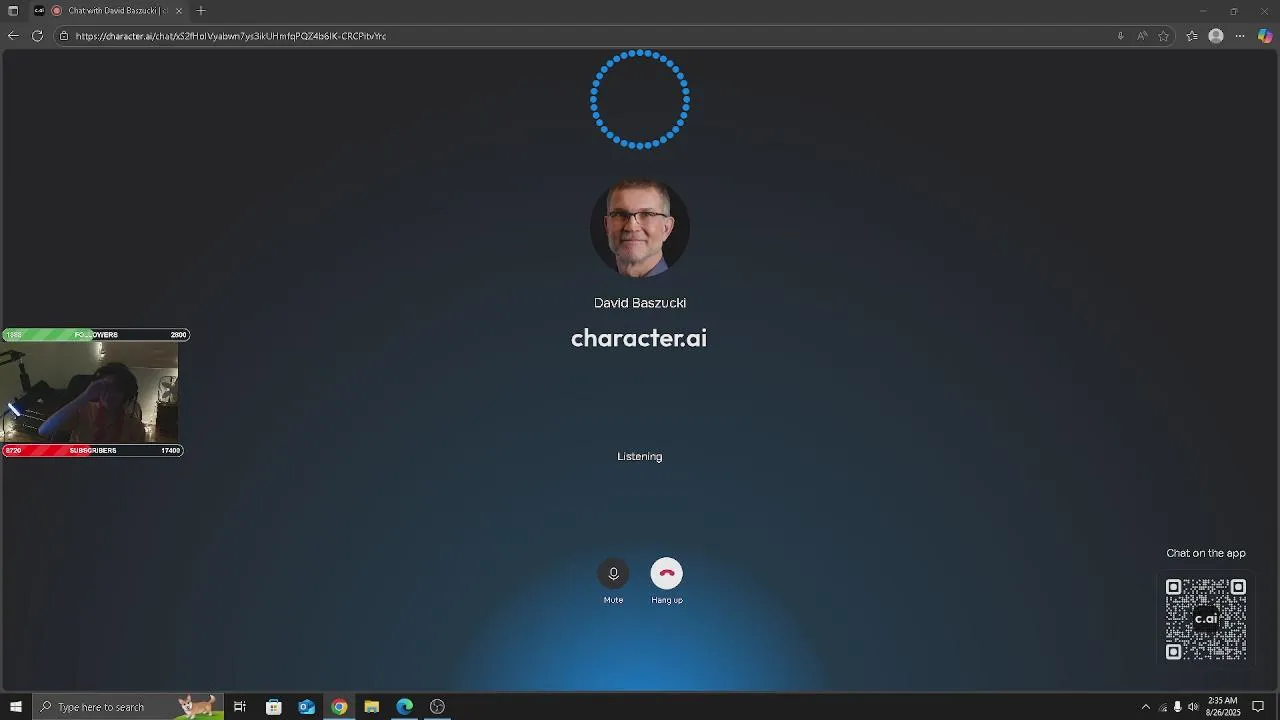Open network status in system tray
1280x720 pixels.
1162,707
